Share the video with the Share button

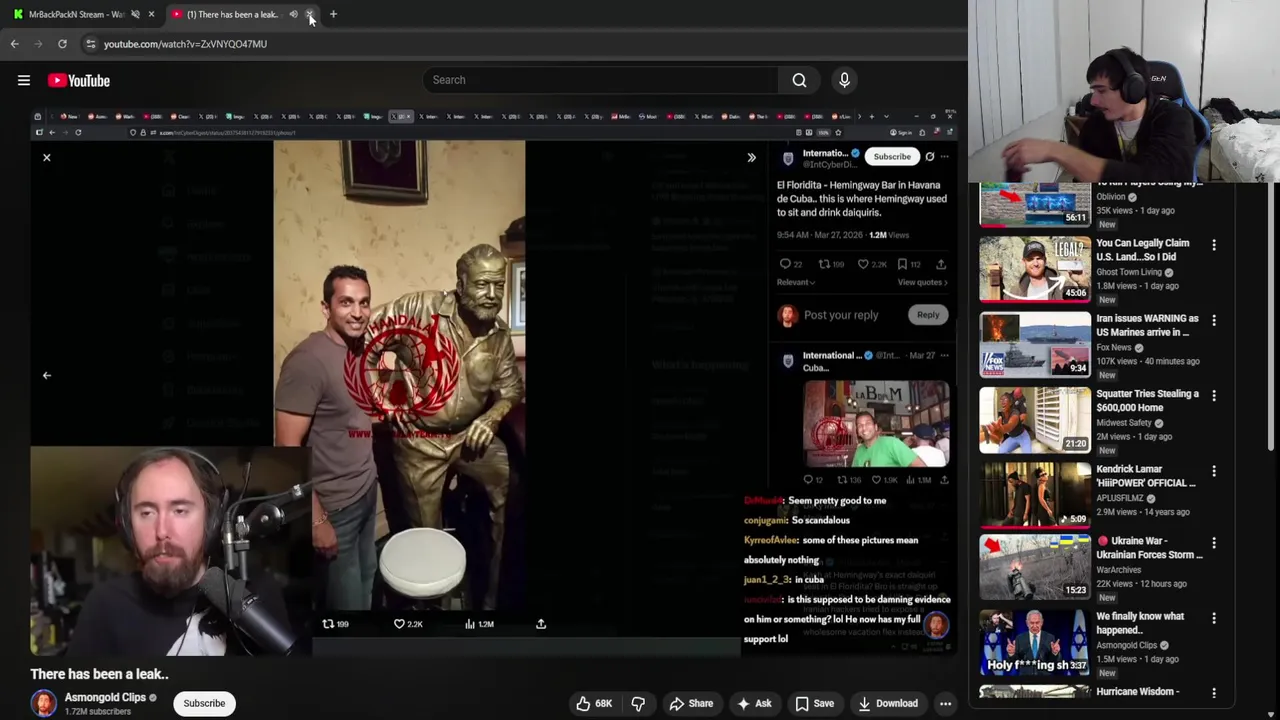click(x=691, y=703)
